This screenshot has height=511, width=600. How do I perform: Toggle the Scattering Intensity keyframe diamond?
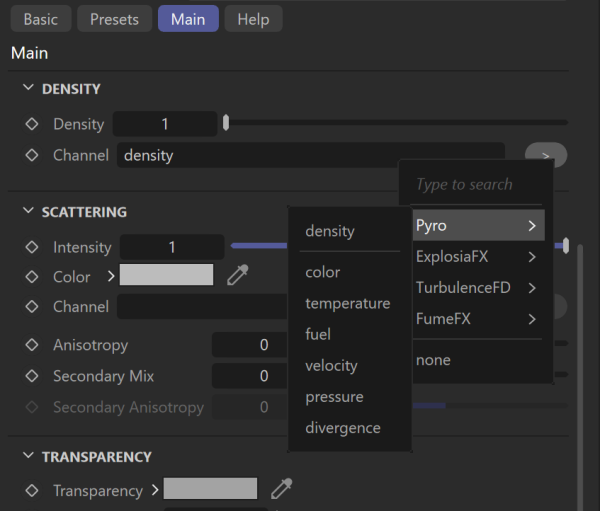(x=31, y=247)
